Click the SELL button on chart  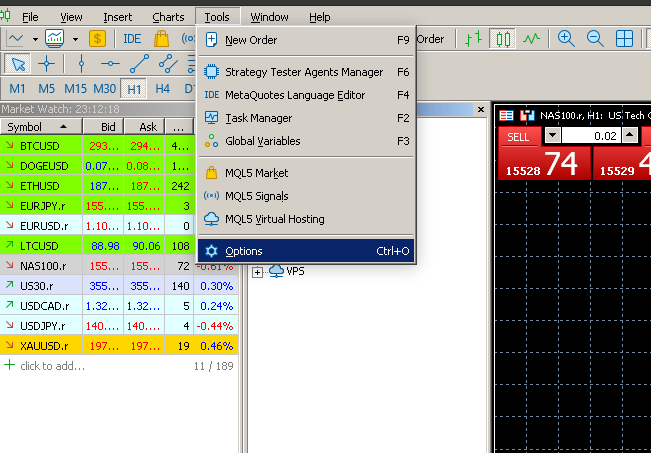coord(519,137)
